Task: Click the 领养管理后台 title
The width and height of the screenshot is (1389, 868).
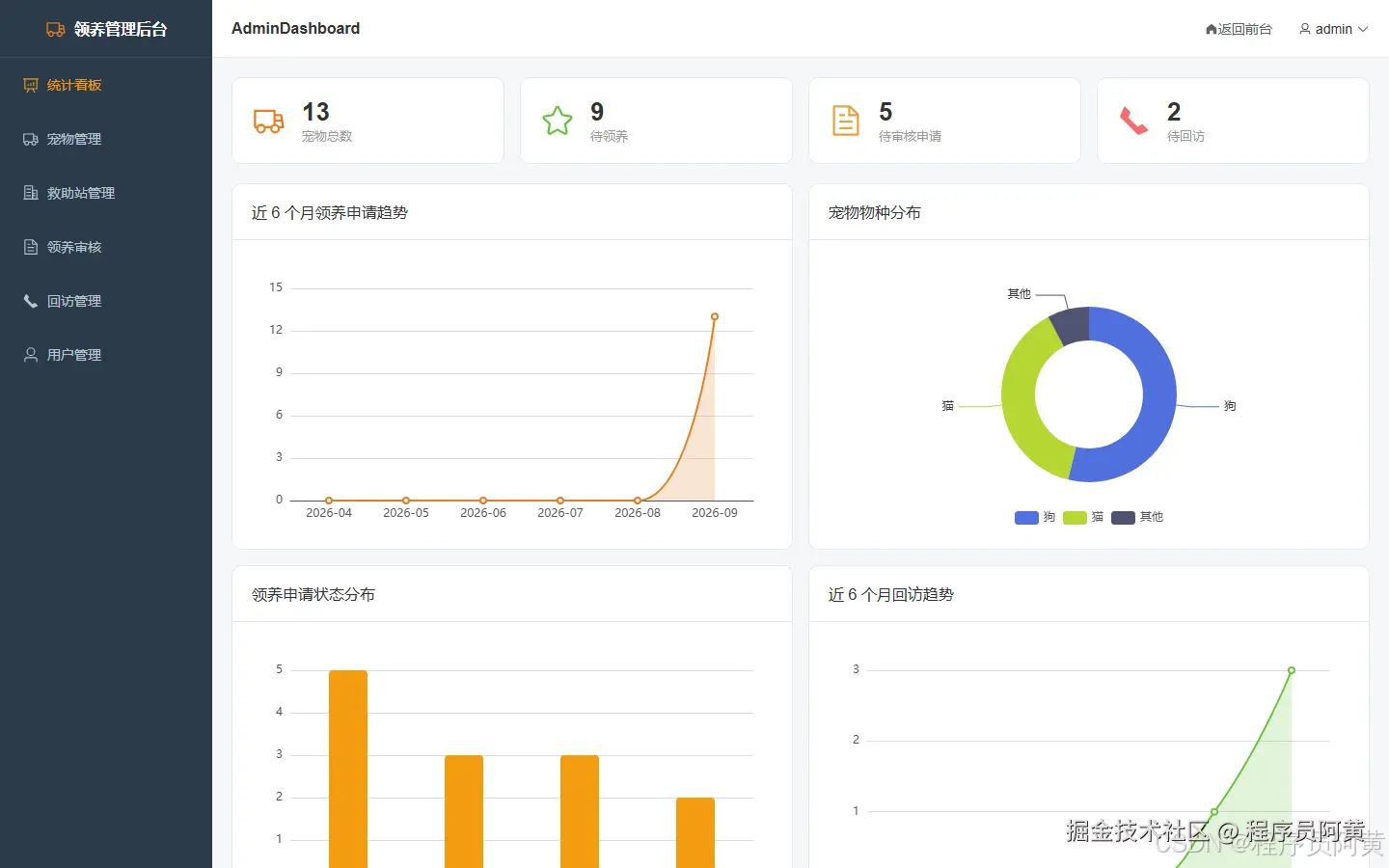Action: (x=121, y=30)
